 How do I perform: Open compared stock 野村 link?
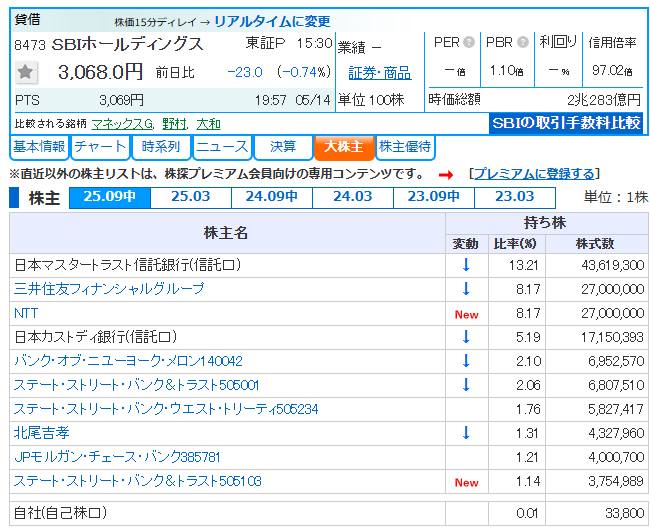pyautogui.click(x=175, y=124)
